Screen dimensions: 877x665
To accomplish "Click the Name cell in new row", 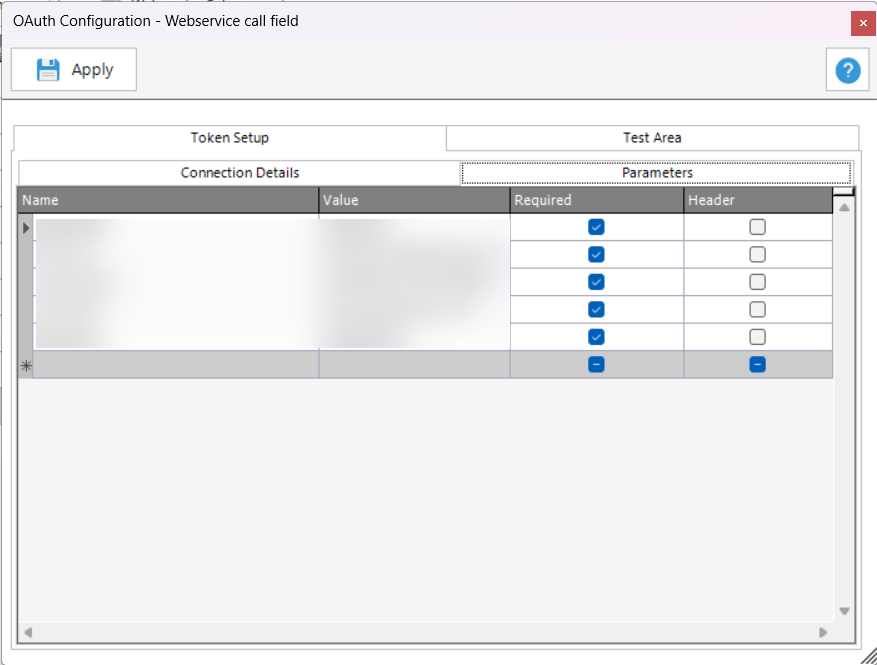I will coord(176,365).
